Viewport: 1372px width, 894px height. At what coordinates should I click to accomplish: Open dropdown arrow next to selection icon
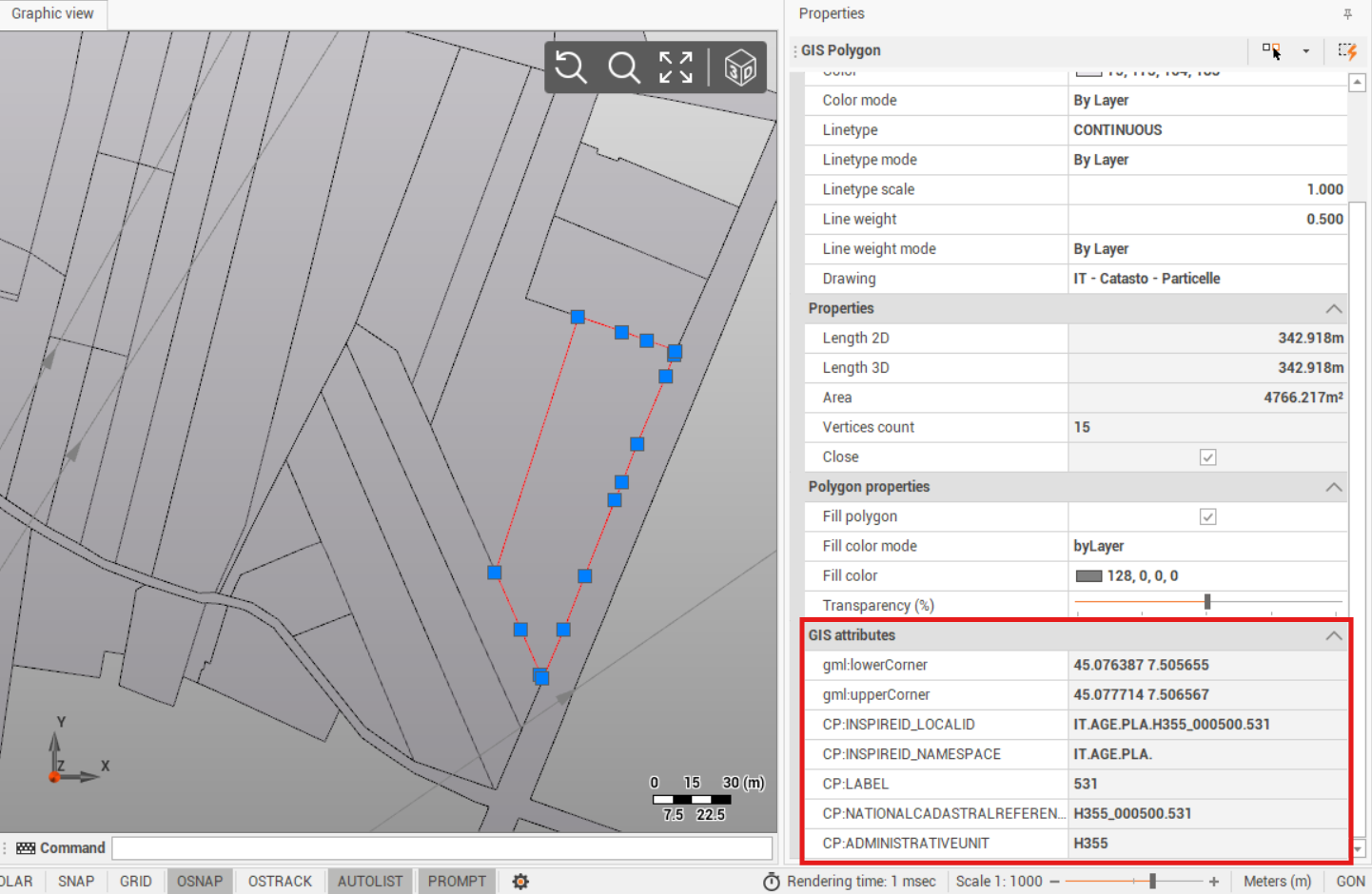(x=1306, y=51)
